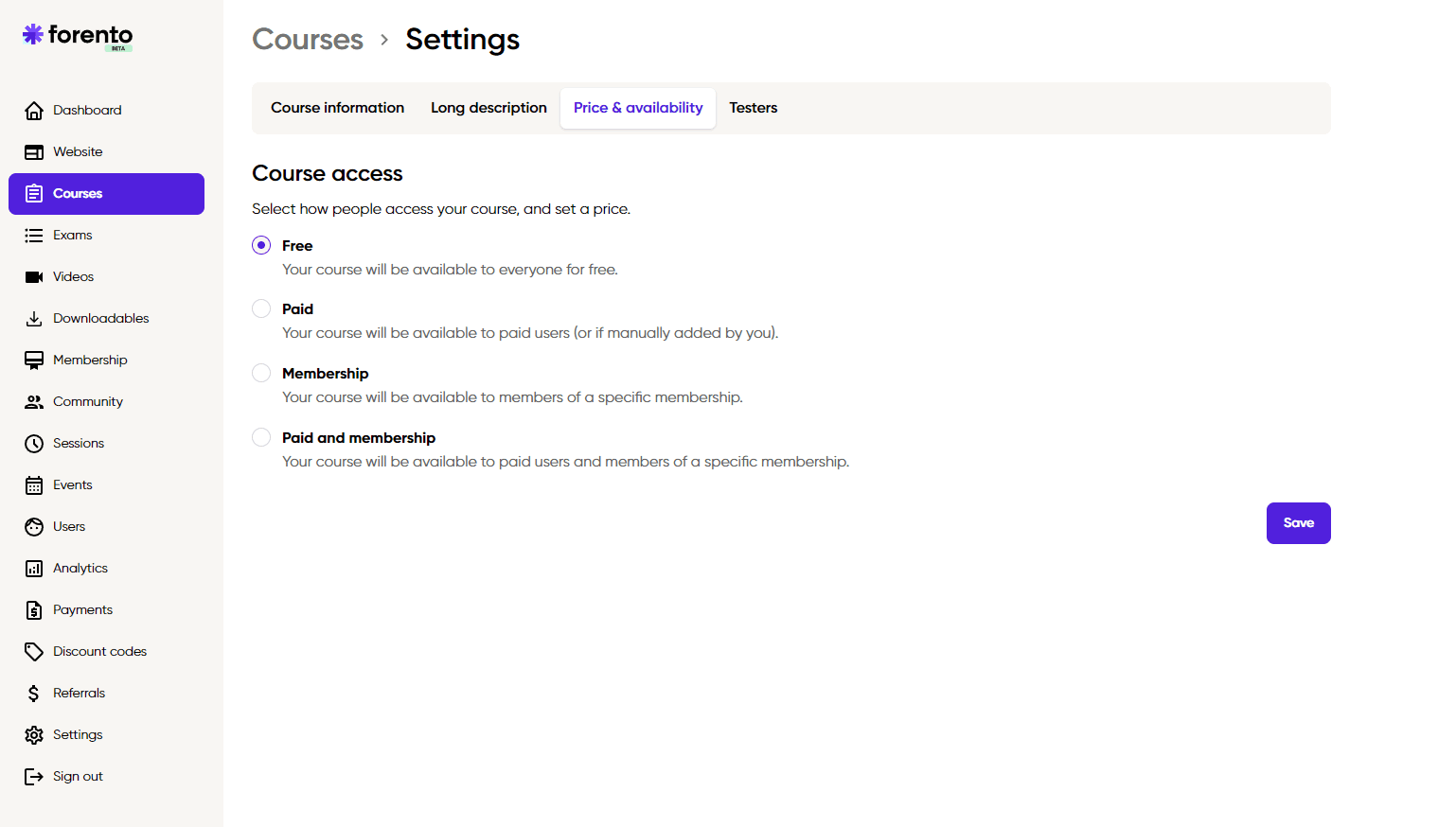Click the Website icon in sidebar
The height and width of the screenshot is (827, 1456).
click(x=34, y=152)
